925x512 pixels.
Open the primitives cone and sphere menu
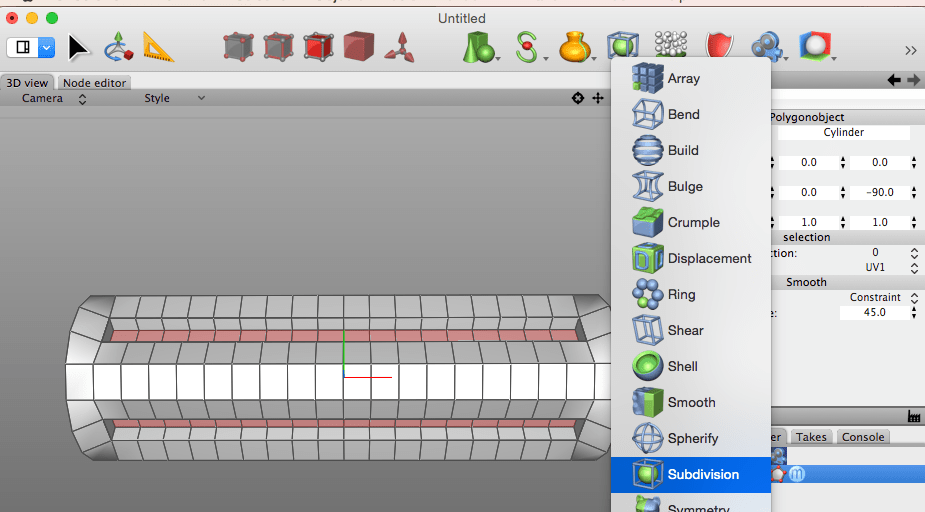480,47
